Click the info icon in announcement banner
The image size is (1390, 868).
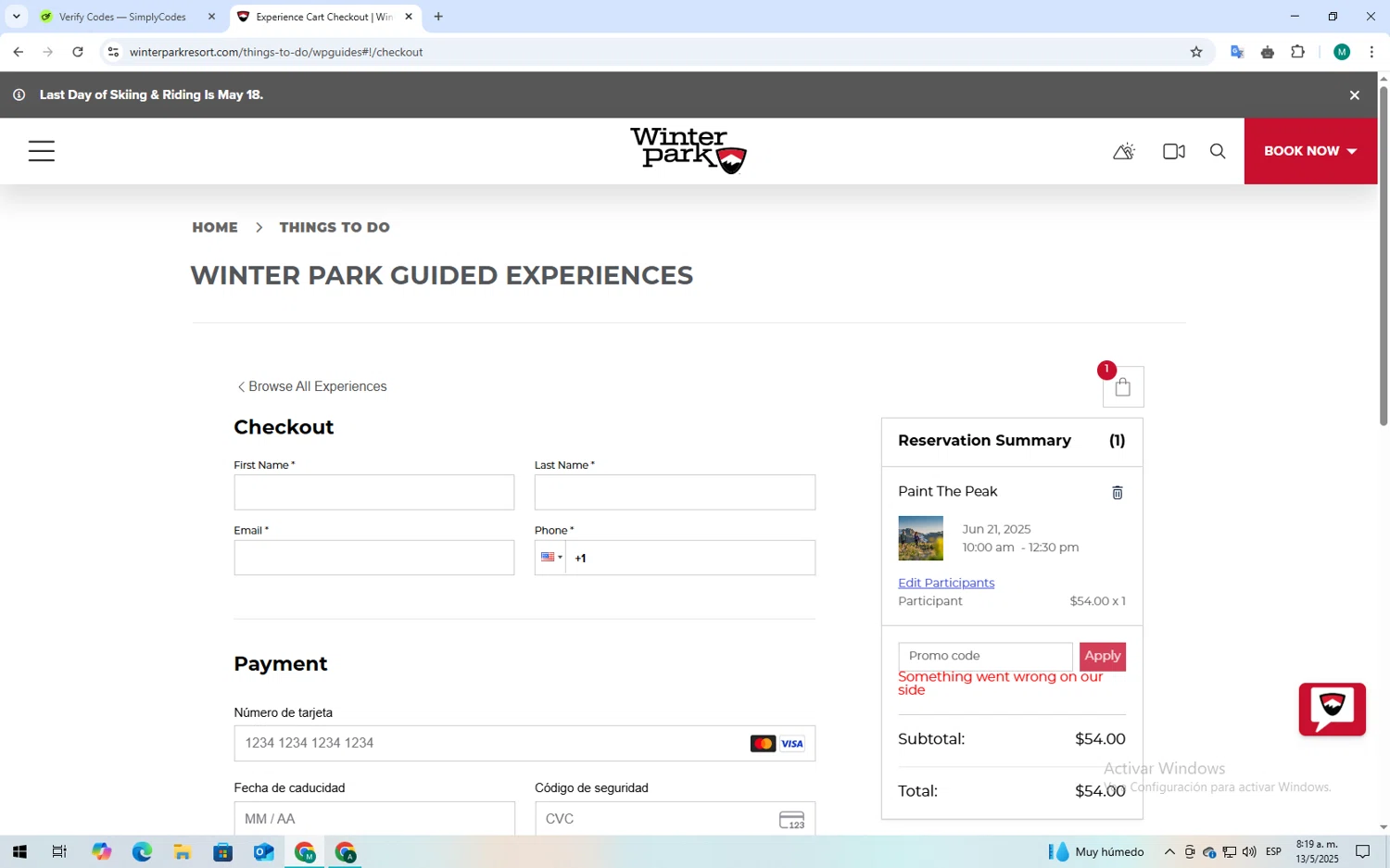(19, 94)
